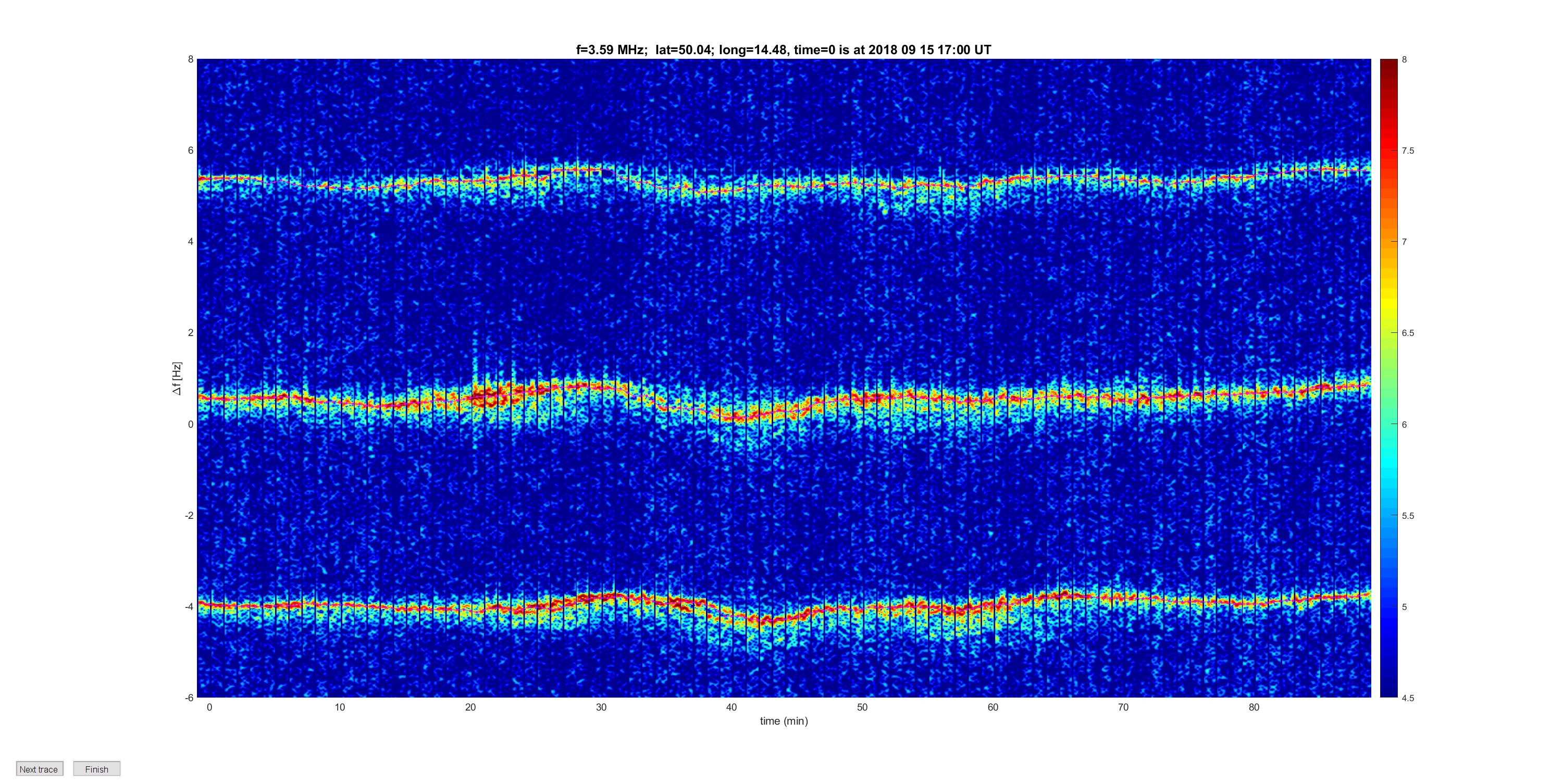Click the x-axis tick label 40

pyautogui.click(x=731, y=707)
